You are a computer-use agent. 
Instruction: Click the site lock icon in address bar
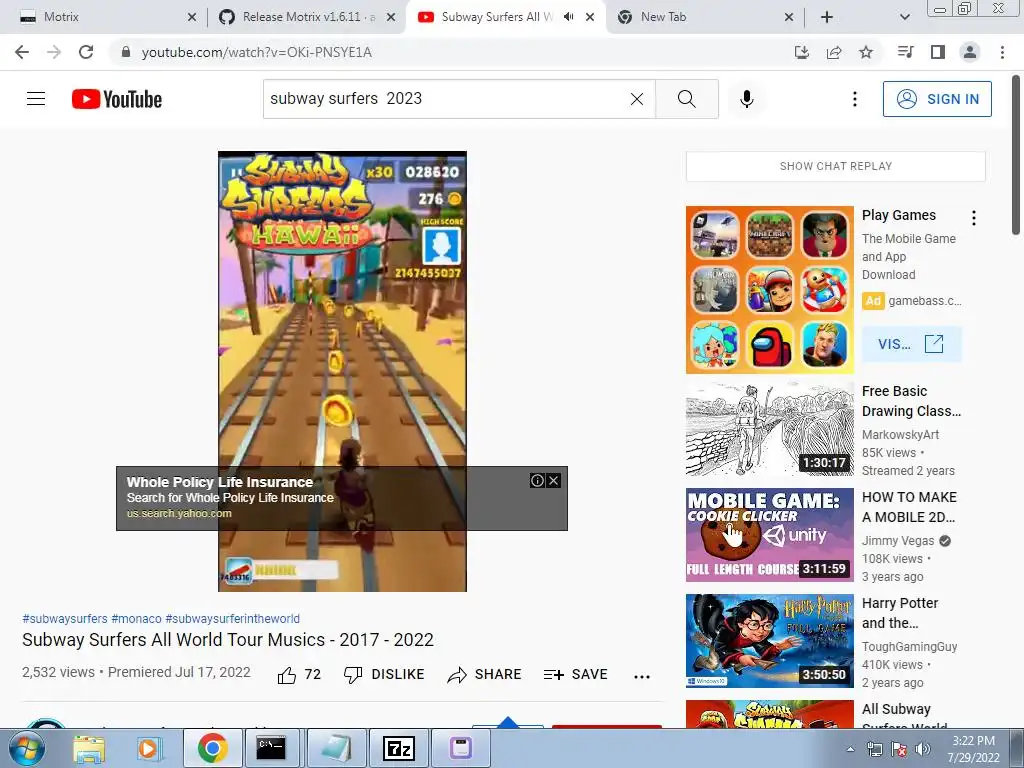[126, 52]
